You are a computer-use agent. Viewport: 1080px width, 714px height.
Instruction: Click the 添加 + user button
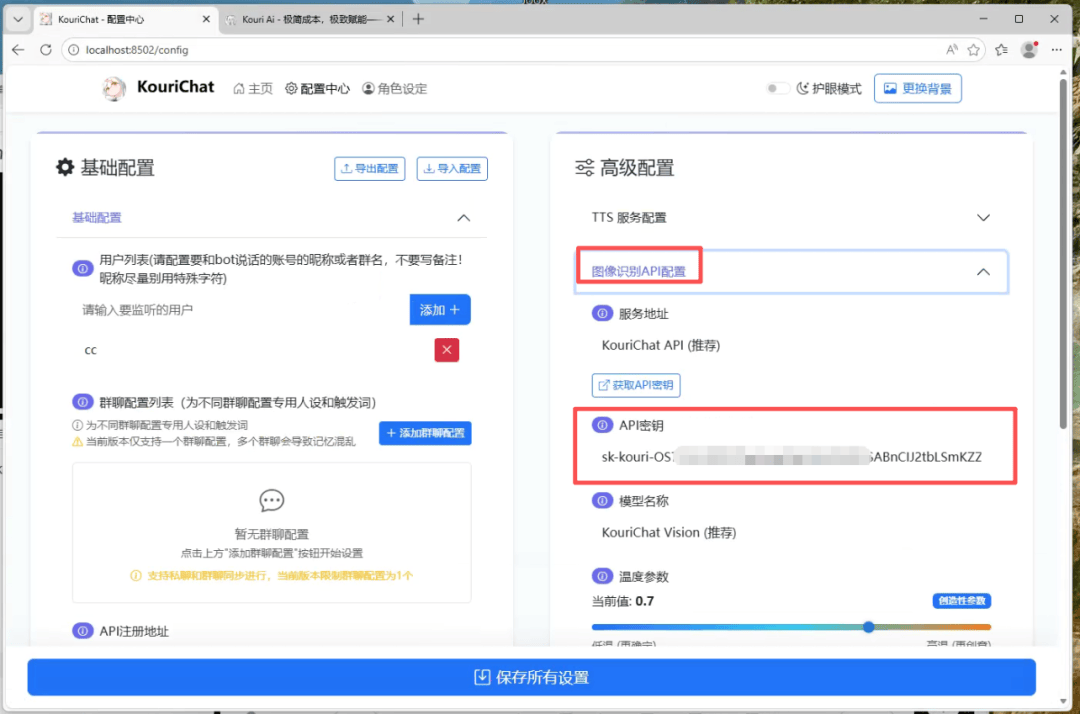pos(440,310)
